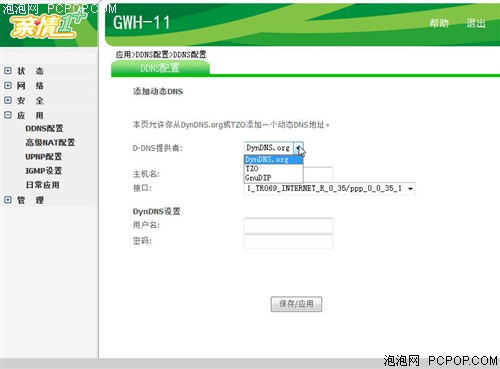Click the D-DNS provider dropdown arrow
This screenshot has width=500, height=369.
[x=298, y=148]
